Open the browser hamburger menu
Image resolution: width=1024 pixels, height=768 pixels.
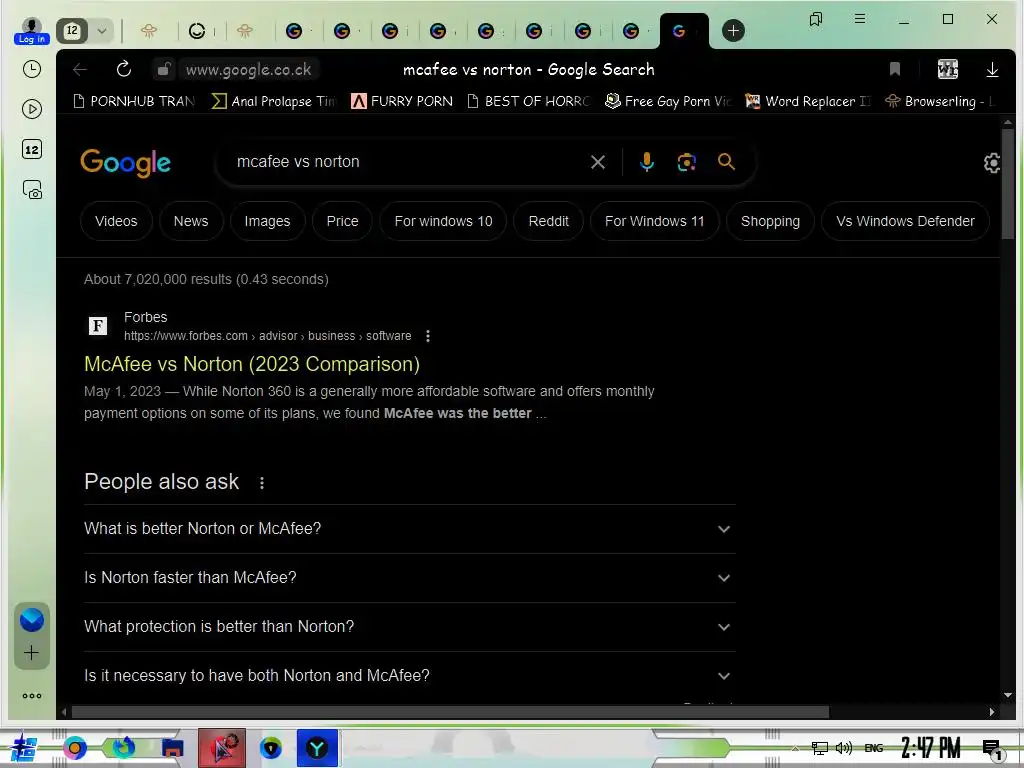click(860, 19)
